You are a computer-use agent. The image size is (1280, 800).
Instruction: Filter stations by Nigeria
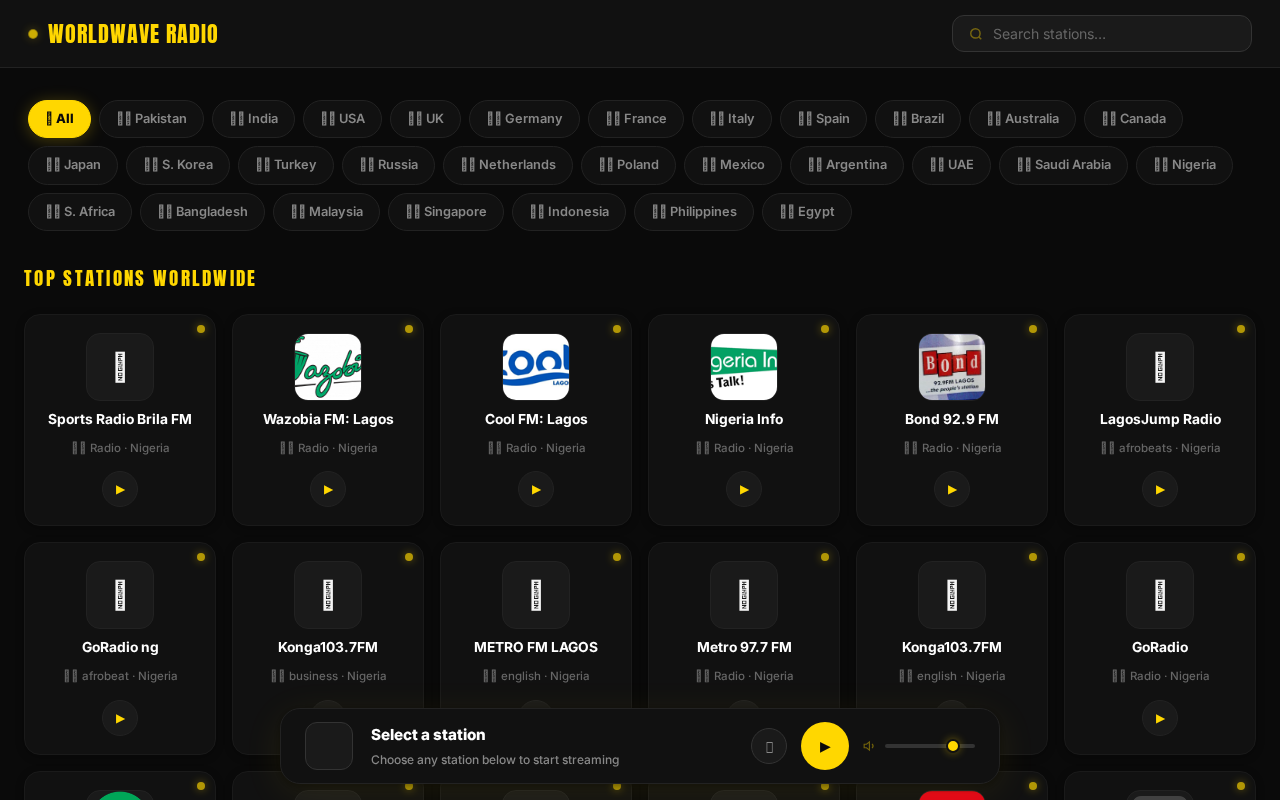pos(1184,165)
